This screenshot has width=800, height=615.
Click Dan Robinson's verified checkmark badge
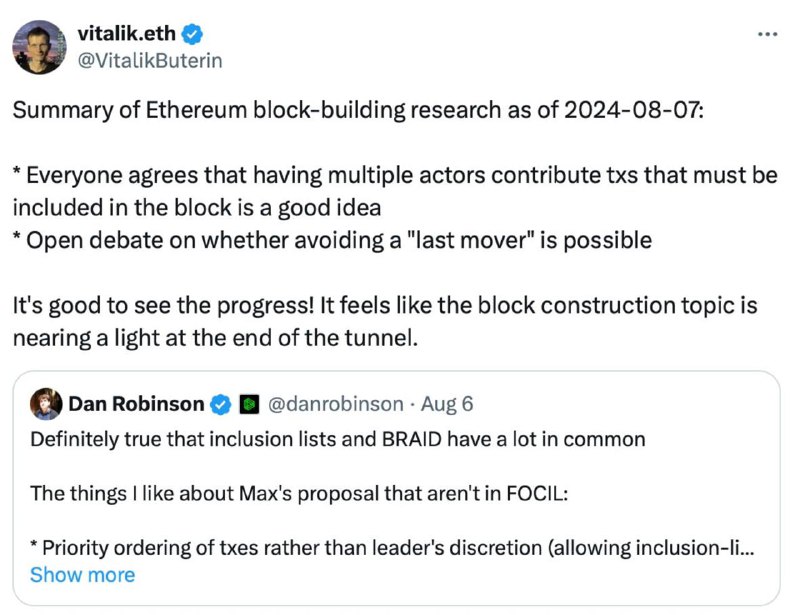pos(221,404)
